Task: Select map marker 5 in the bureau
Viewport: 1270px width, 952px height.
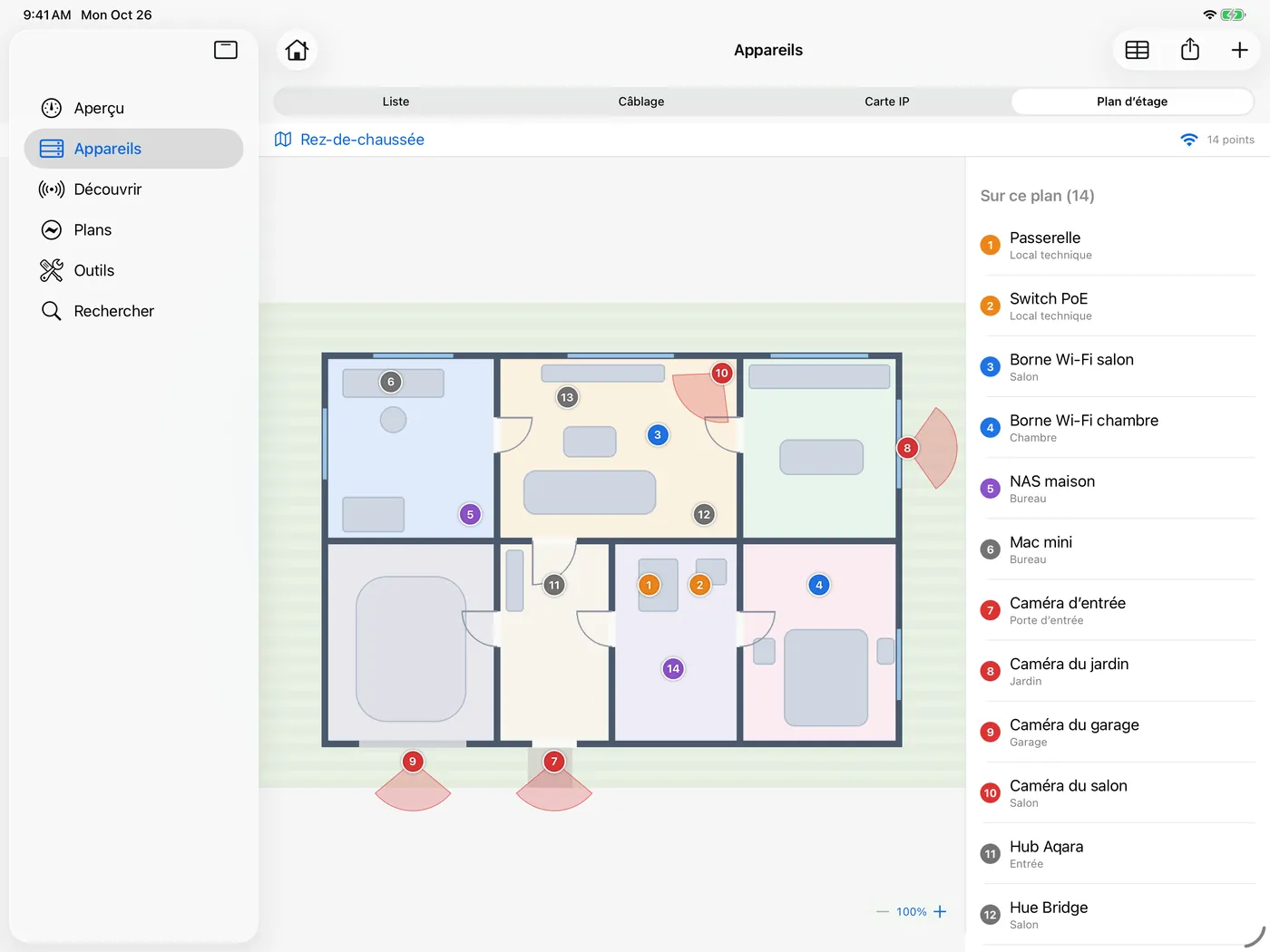Action: point(470,514)
